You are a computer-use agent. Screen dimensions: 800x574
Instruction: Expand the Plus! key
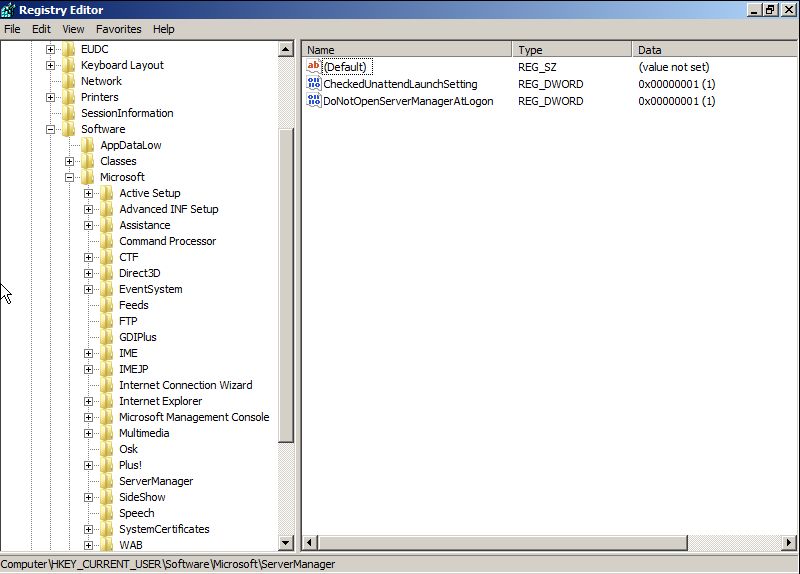tap(88, 466)
